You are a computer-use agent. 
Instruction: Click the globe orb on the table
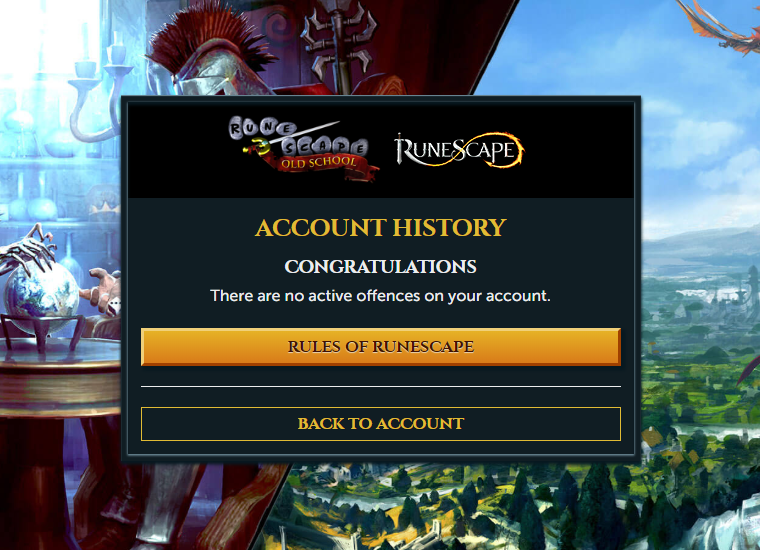(43, 293)
